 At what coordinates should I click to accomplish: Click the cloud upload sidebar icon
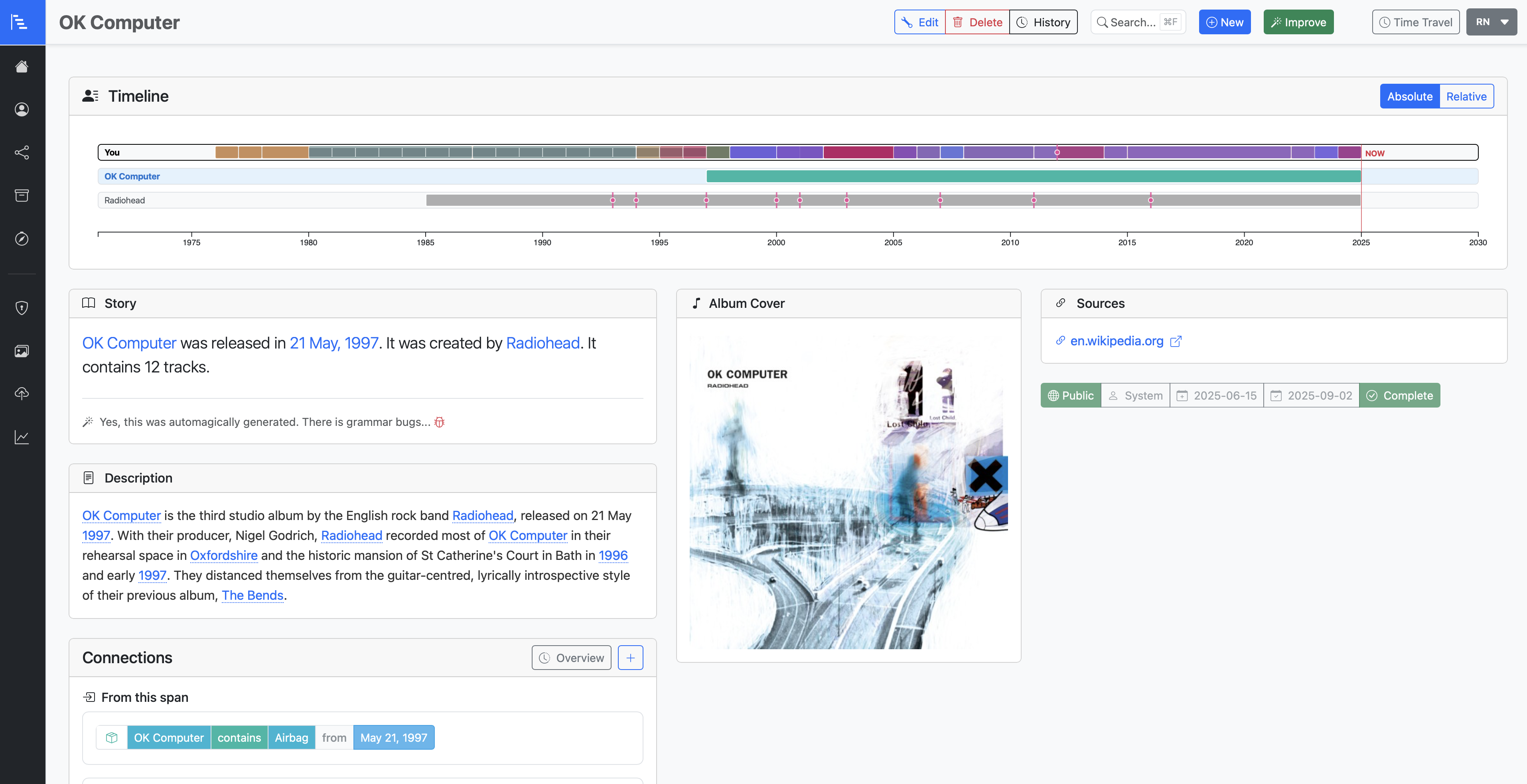pyautogui.click(x=22, y=394)
